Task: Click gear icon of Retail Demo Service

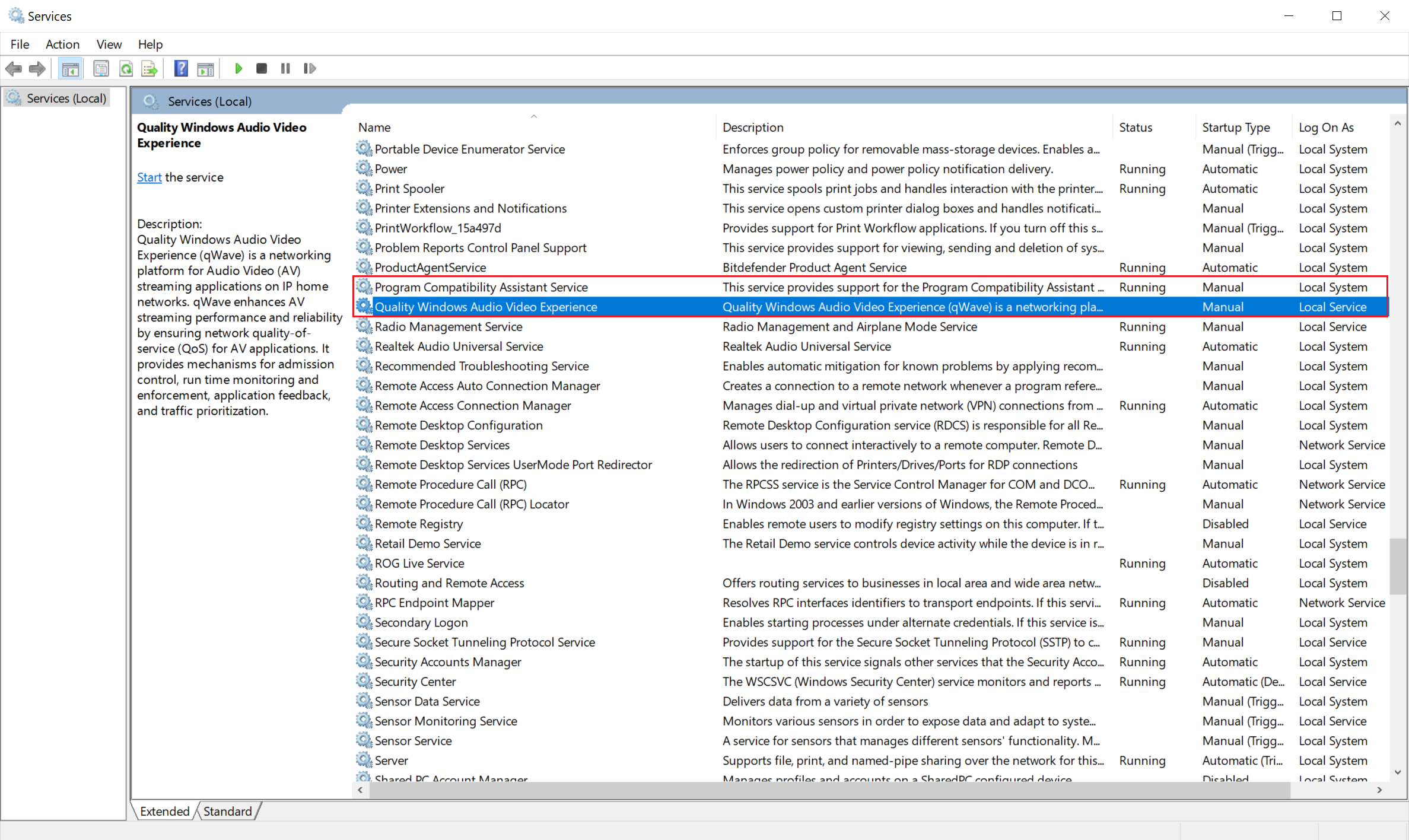Action: pos(364,543)
